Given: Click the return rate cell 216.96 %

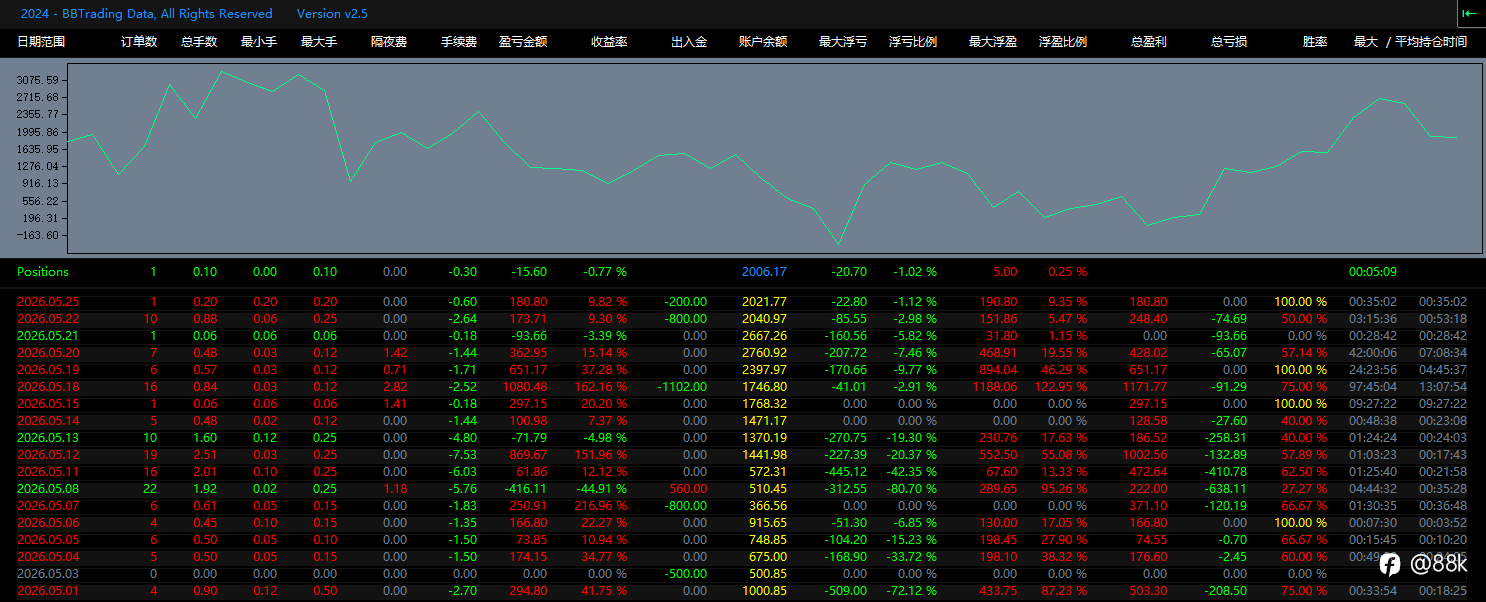Looking at the screenshot, I should tap(600, 506).
